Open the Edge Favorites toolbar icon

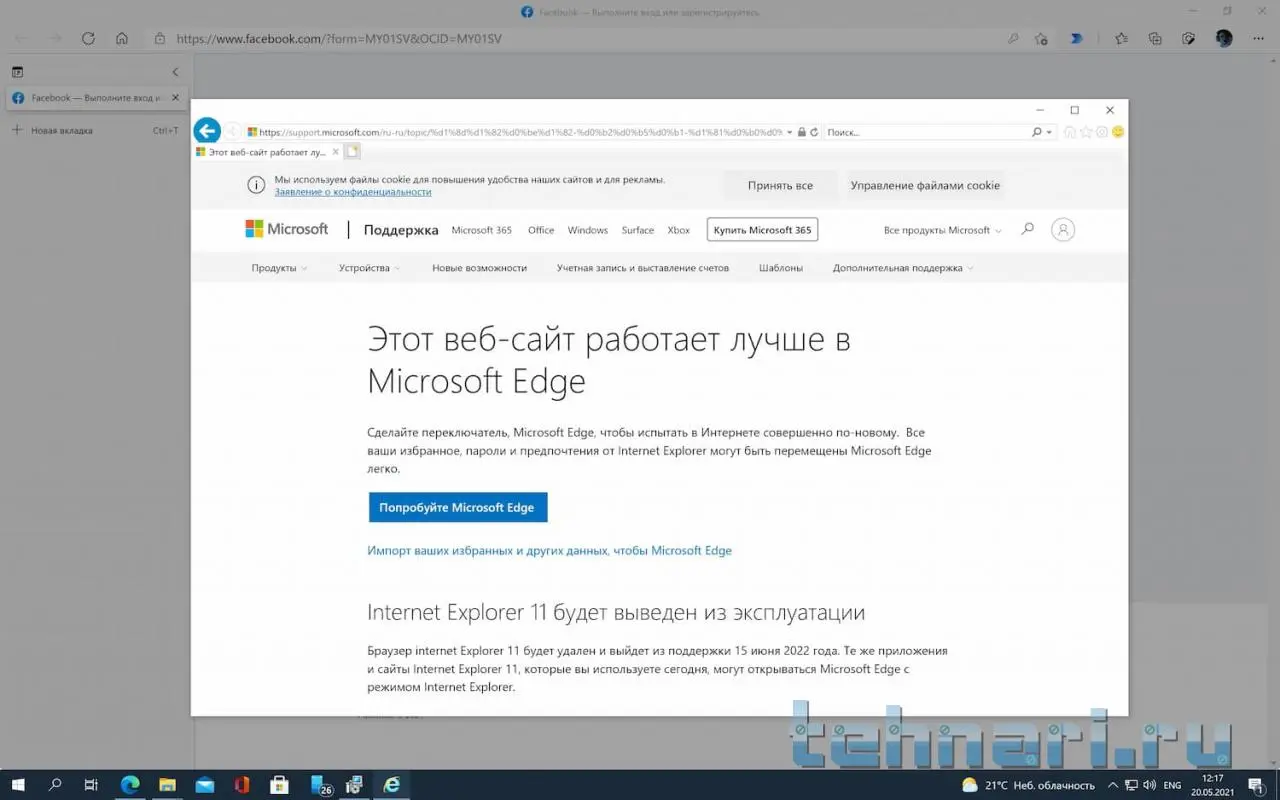coord(1121,39)
